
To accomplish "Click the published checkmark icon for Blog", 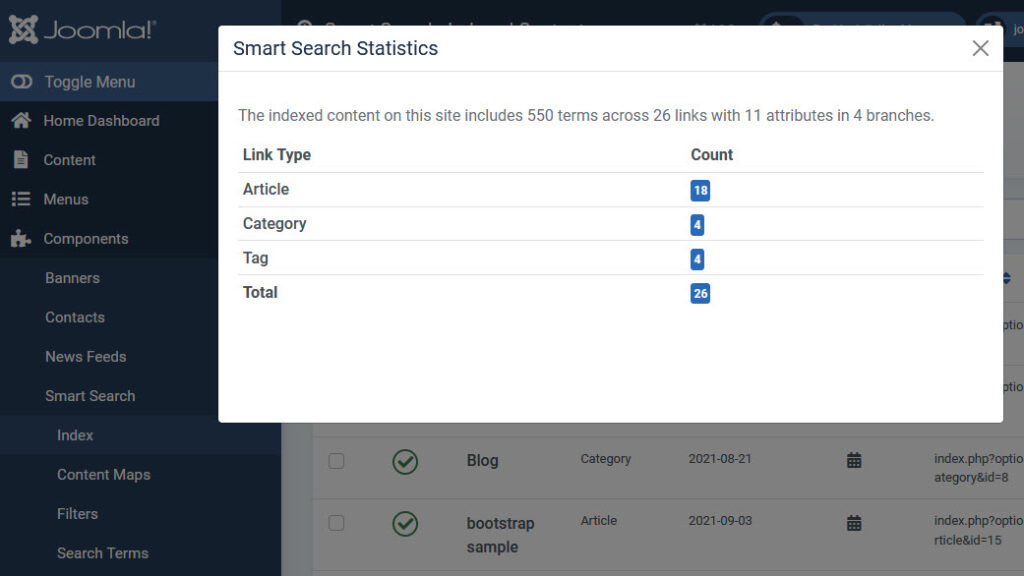I will 405,461.
